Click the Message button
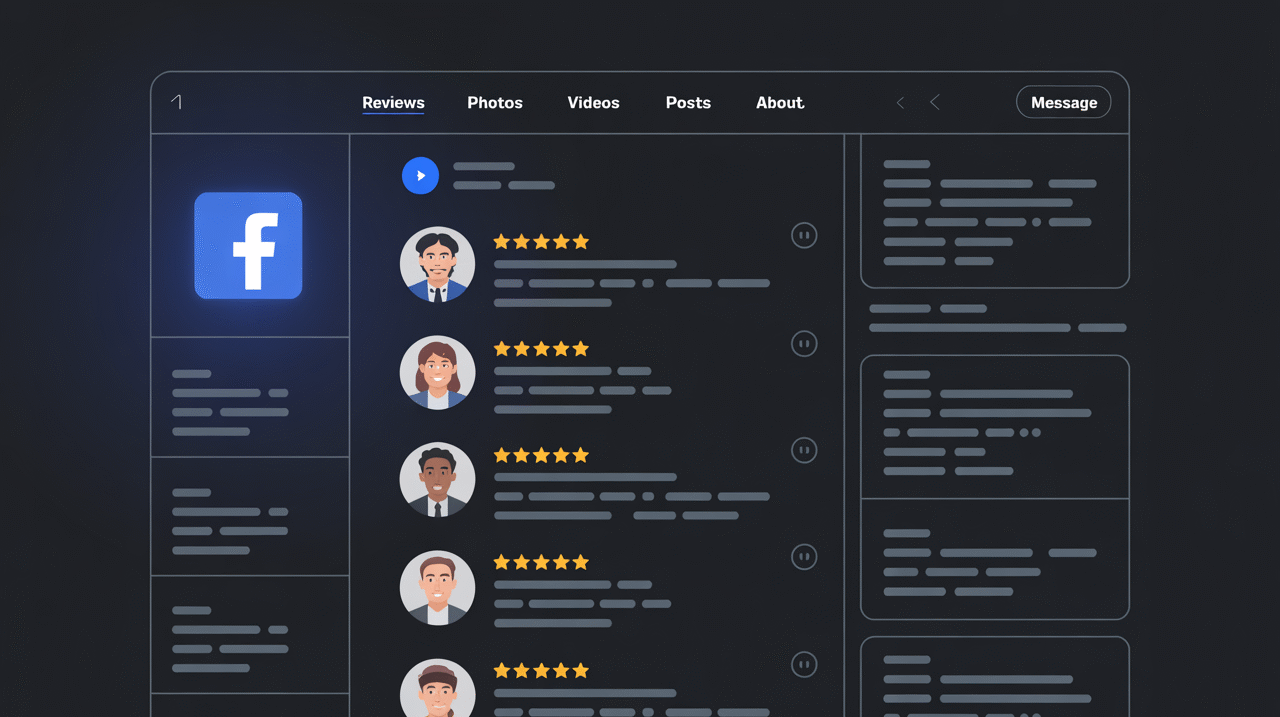 [1063, 102]
